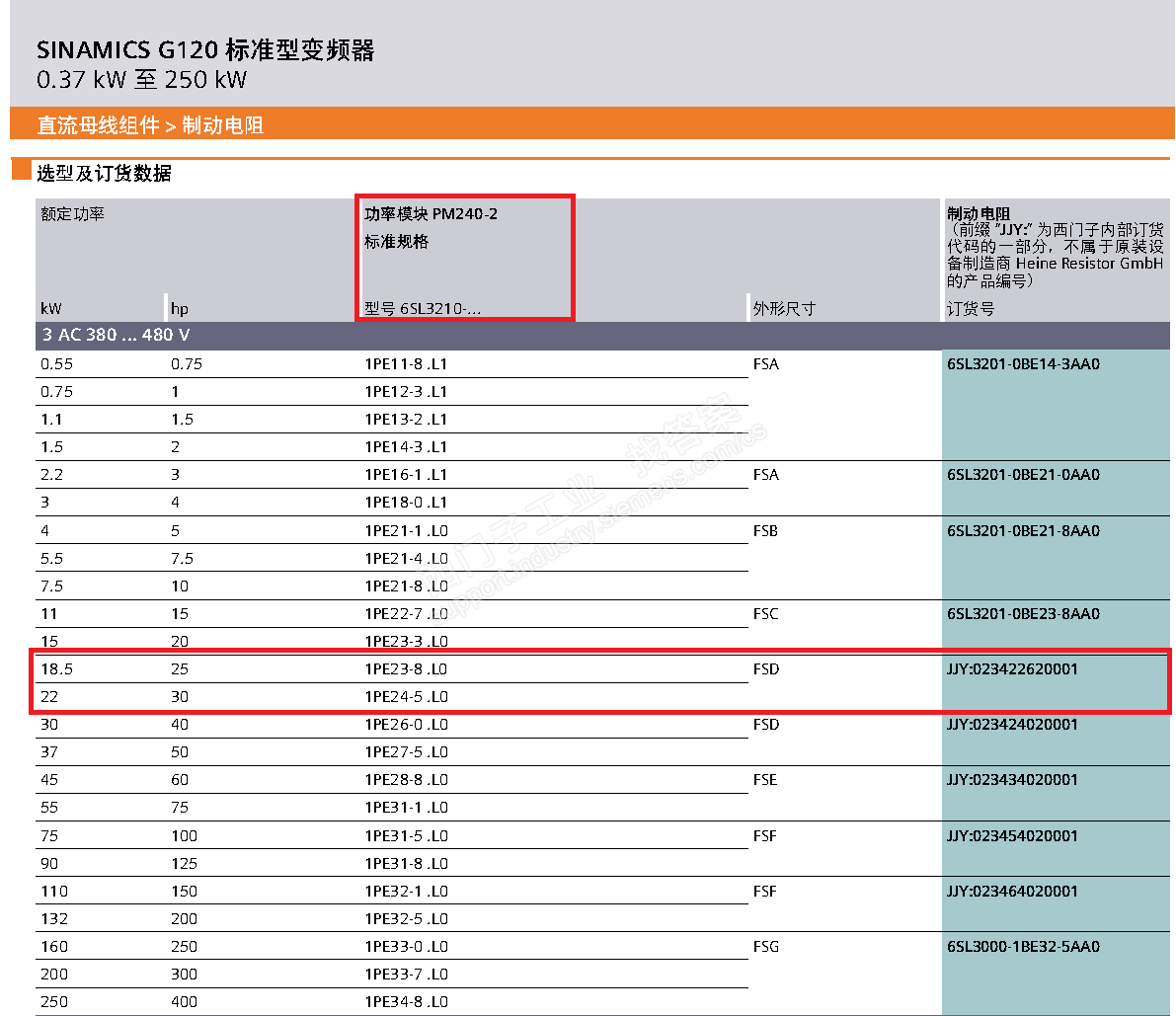Screen dimensions: 1176x1016
Task: Select model cell 1PE24-5 .L0
Action: click(x=406, y=696)
